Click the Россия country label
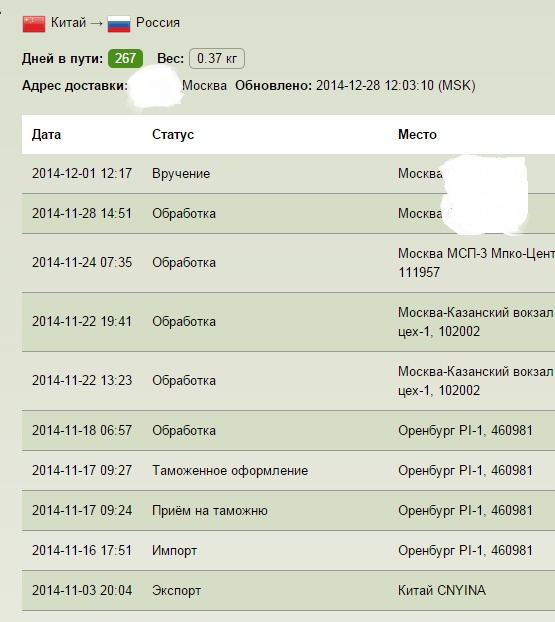This screenshot has height=622, width=555. pyautogui.click(x=158, y=23)
